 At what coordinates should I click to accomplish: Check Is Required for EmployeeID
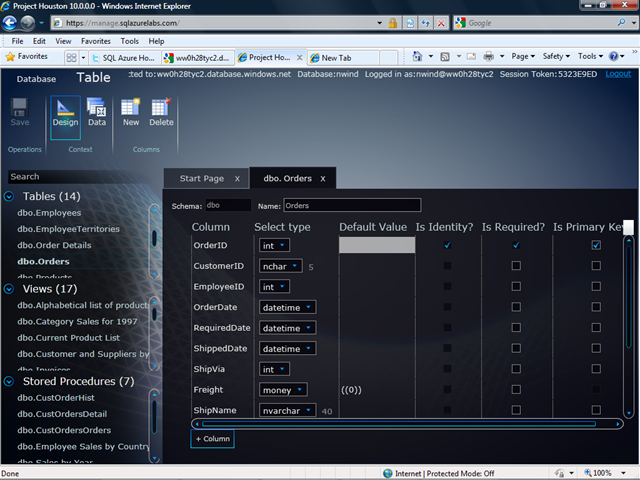(x=516, y=286)
